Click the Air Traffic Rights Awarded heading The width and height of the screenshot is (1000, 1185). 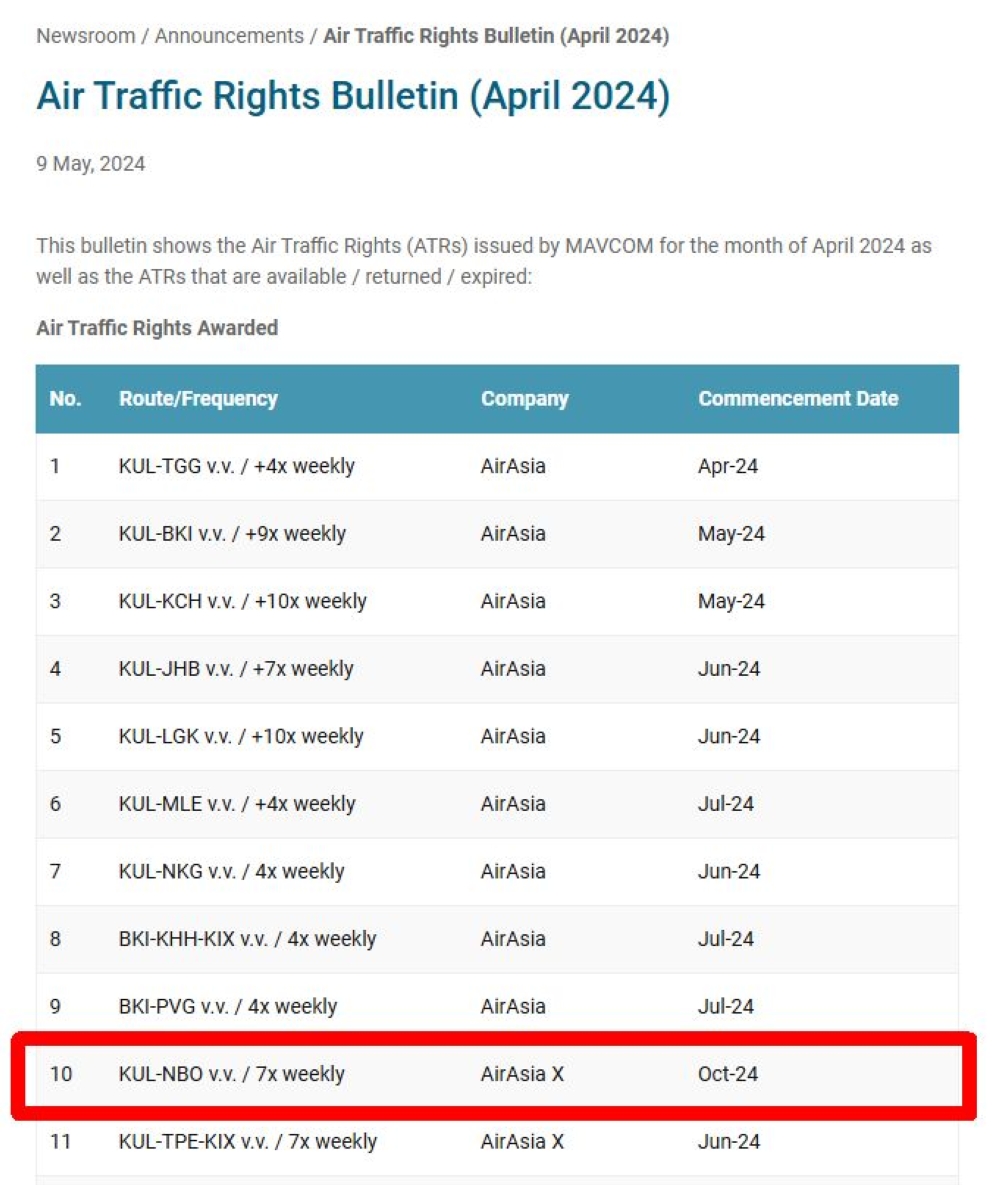157,328
